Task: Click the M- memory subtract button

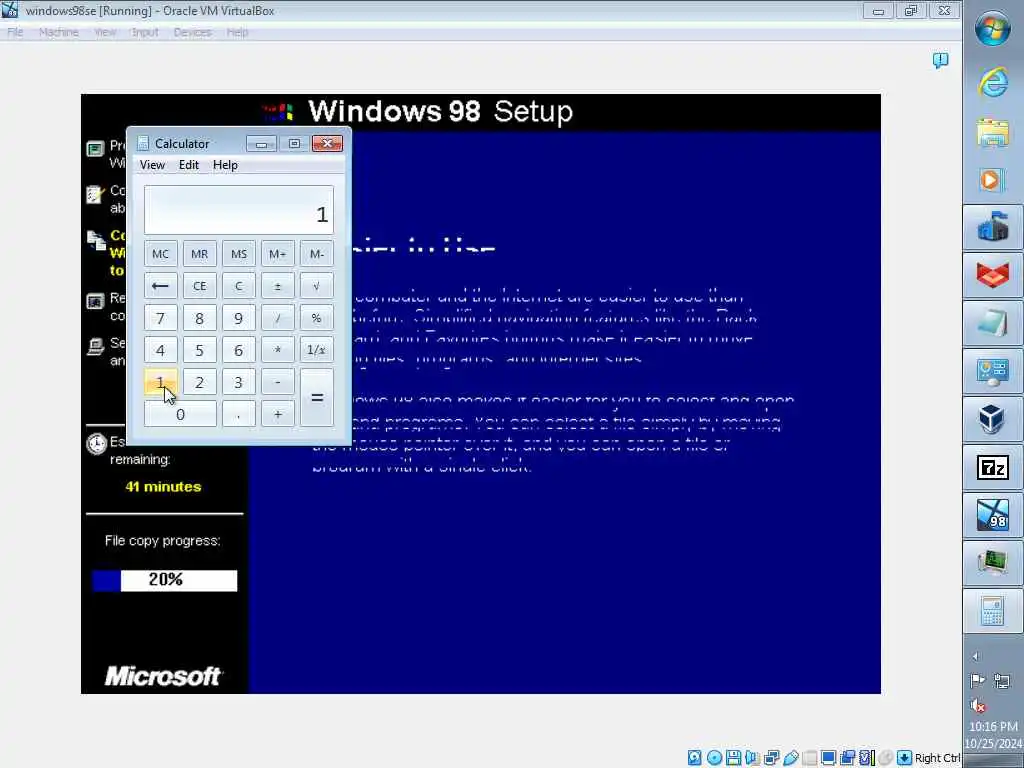Action: tap(317, 254)
